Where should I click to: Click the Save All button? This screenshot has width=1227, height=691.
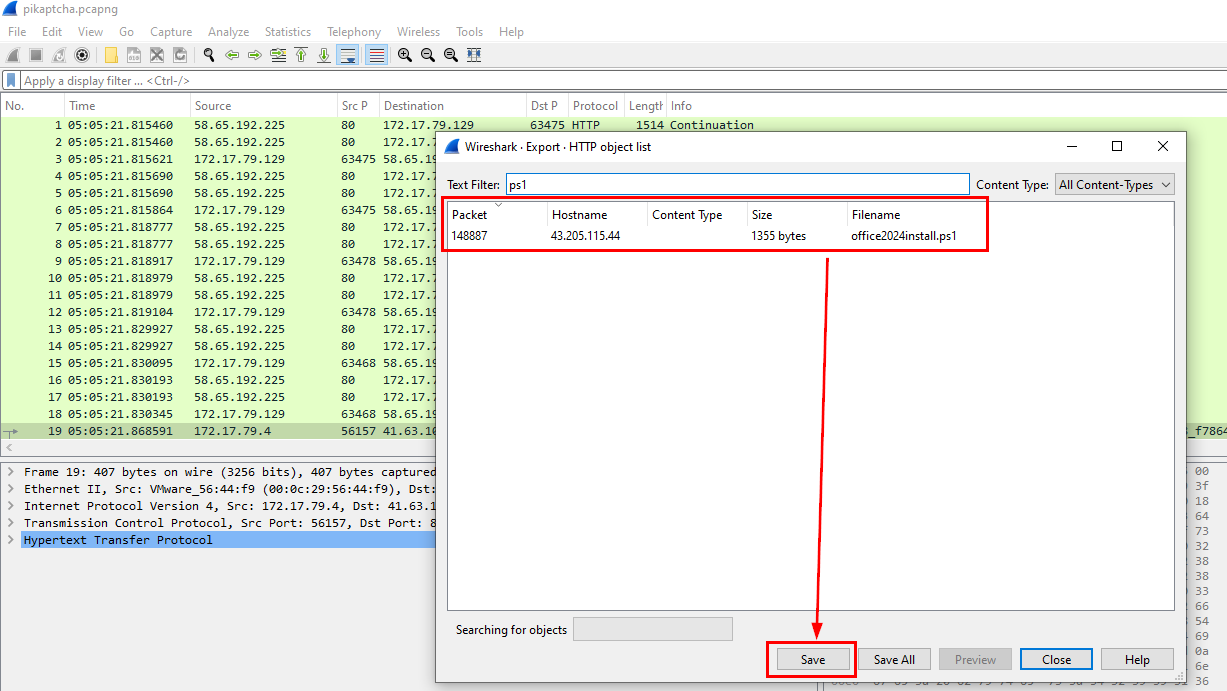pyautogui.click(x=894, y=659)
